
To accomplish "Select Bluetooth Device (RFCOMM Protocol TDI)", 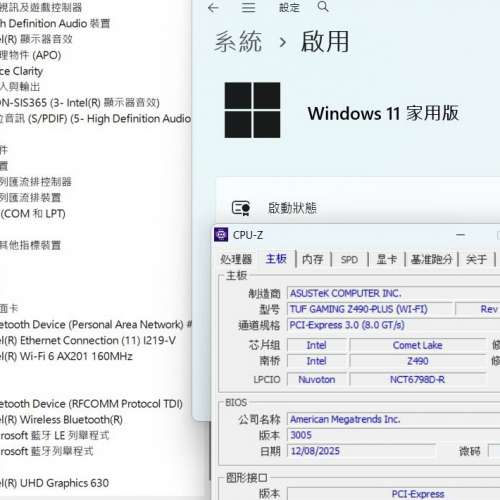I will [x=91, y=404].
